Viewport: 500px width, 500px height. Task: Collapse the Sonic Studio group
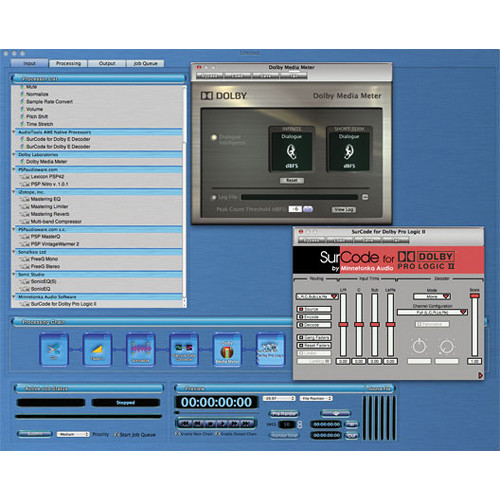pyautogui.click(x=14, y=274)
